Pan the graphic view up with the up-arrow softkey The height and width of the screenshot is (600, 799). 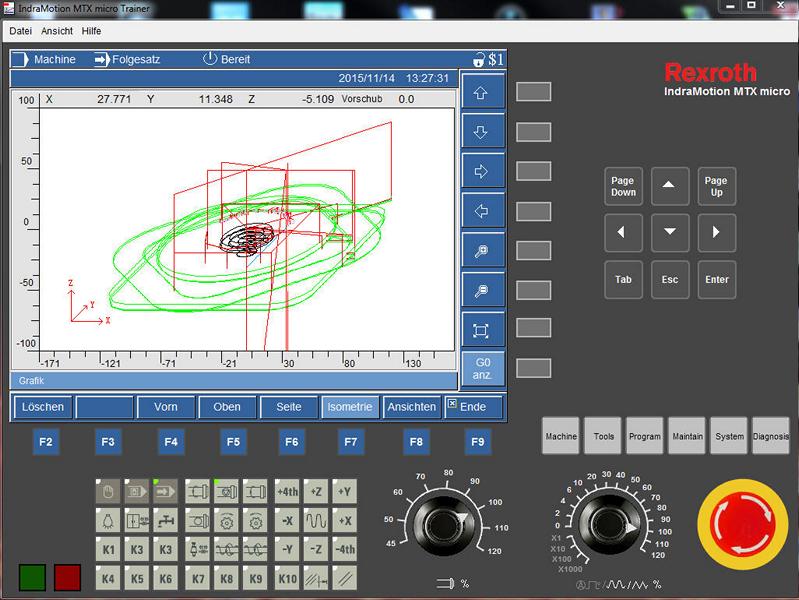482,92
